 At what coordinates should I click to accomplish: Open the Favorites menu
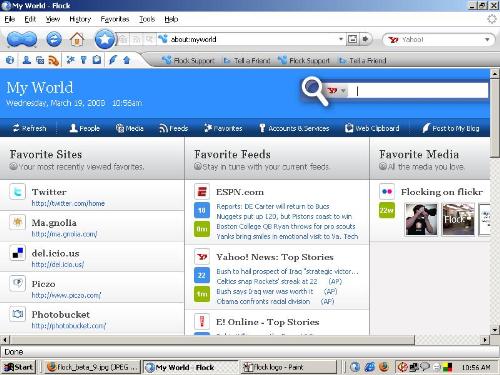click(x=115, y=19)
